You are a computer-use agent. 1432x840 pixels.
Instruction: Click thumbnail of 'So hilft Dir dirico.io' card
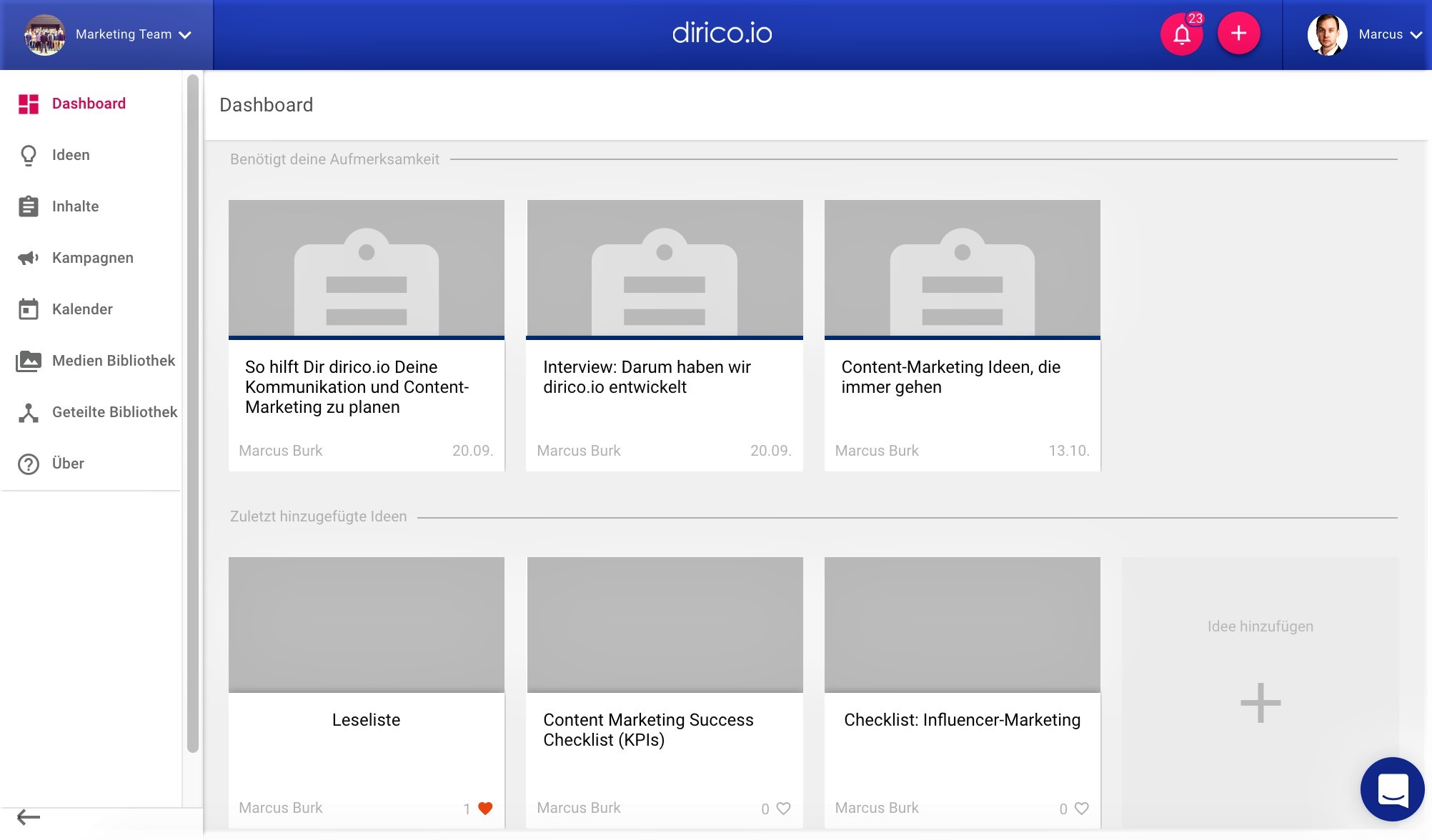click(367, 268)
